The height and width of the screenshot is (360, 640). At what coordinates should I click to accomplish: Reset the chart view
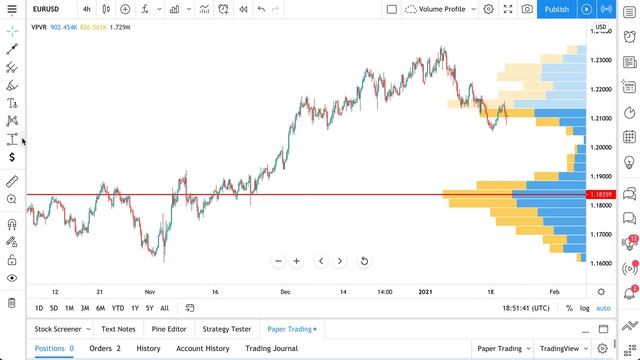click(x=364, y=261)
